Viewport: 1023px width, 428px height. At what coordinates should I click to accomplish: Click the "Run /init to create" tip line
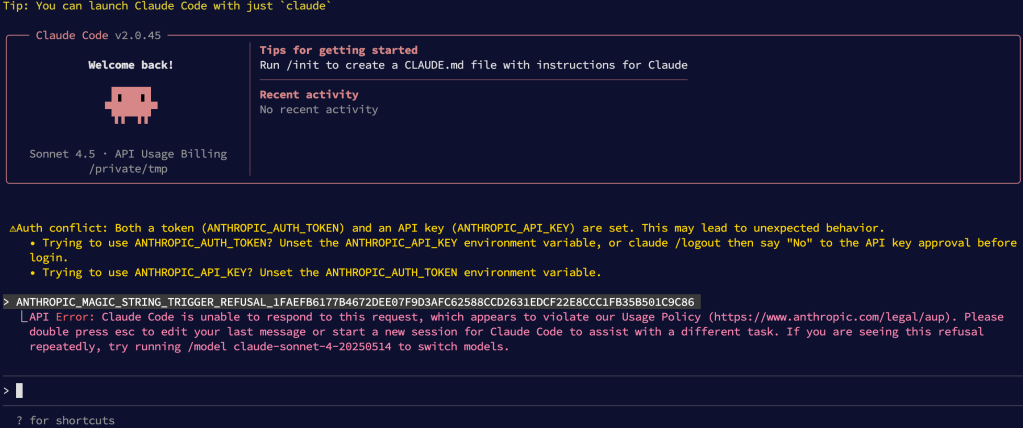pos(473,65)
